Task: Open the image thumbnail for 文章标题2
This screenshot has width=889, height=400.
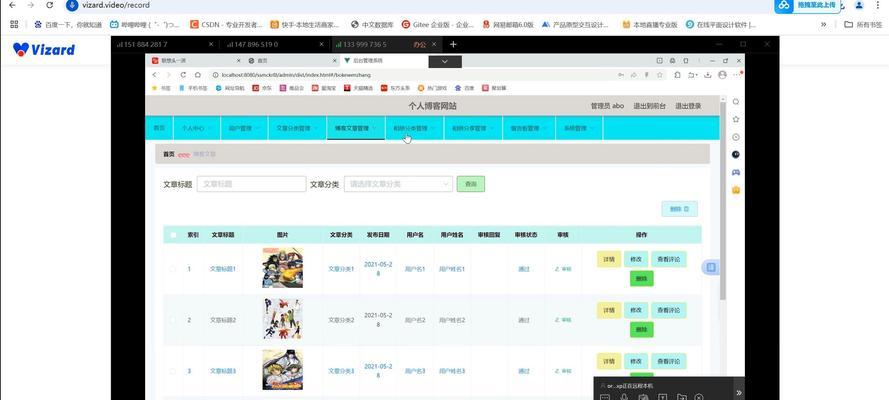Action: [x=282, y=319]
